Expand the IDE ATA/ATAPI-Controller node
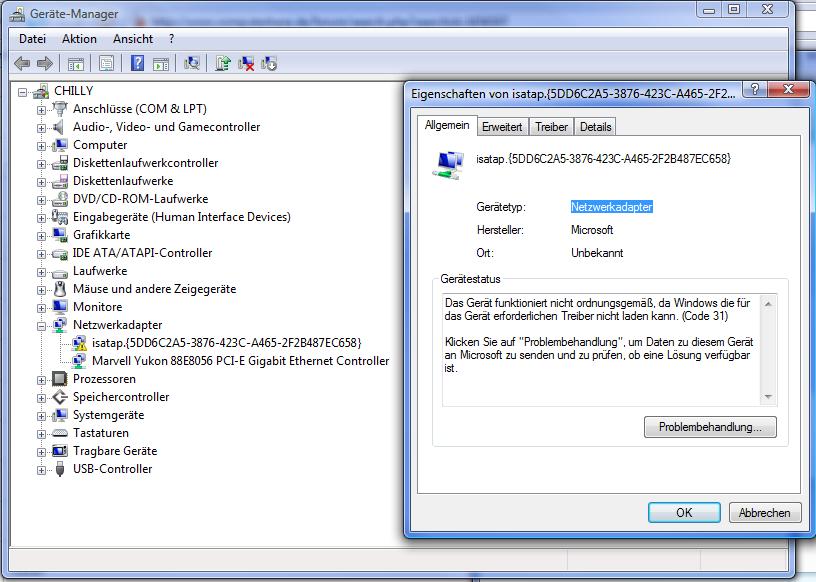This screenshot has height=582, width=816. pyautogui.click(x=41, y=254)
